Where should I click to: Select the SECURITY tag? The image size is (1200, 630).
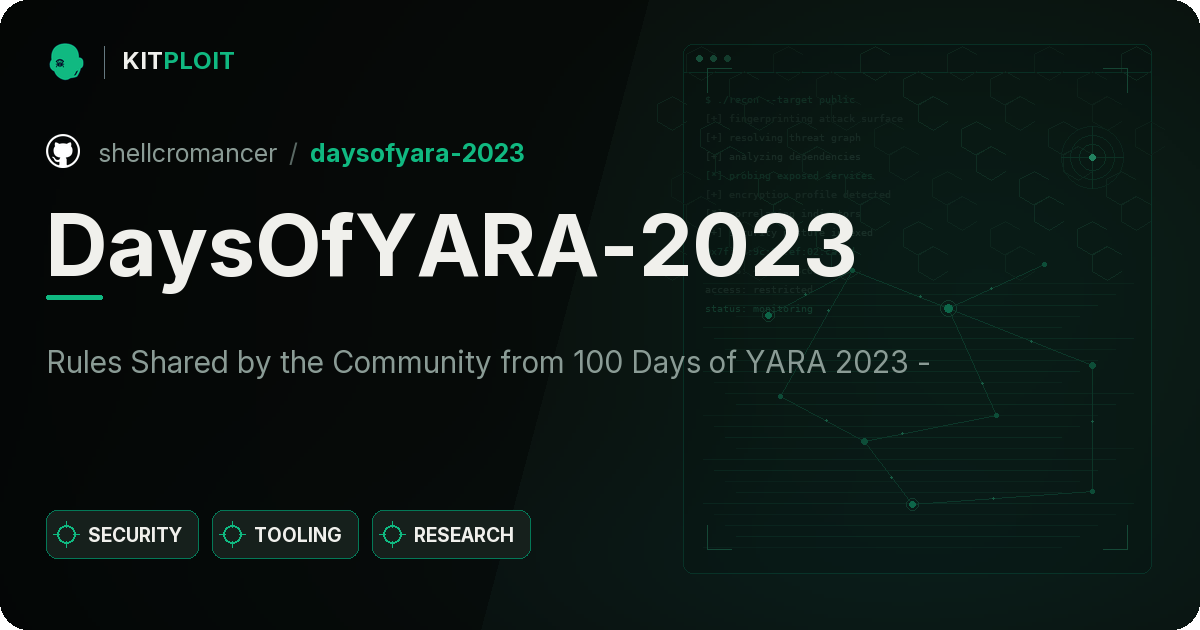[x=122, y=535]
